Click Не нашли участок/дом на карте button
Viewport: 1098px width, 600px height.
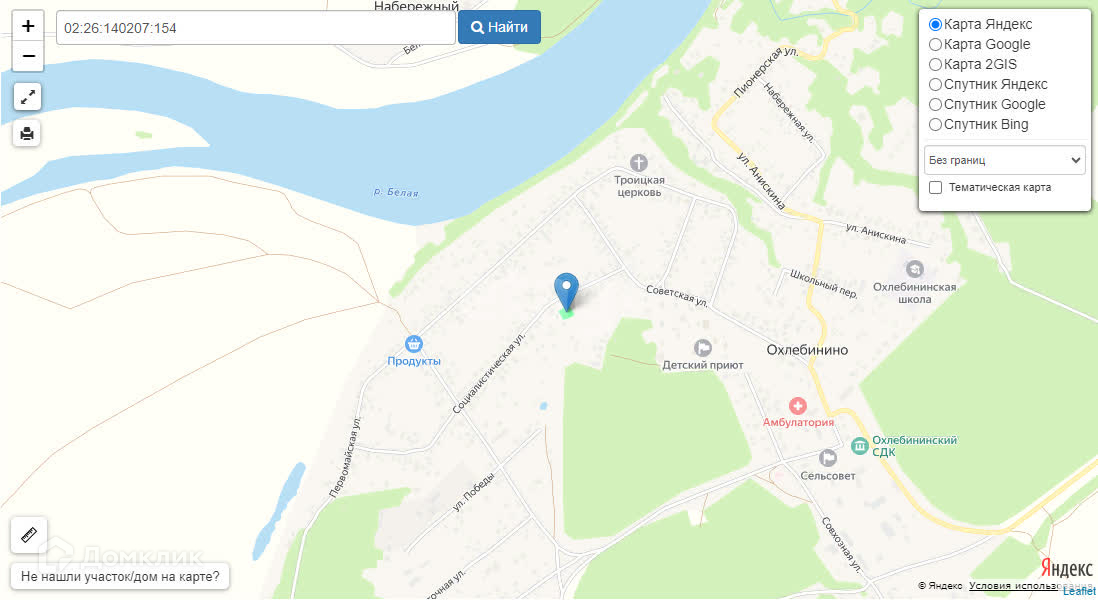120,576
